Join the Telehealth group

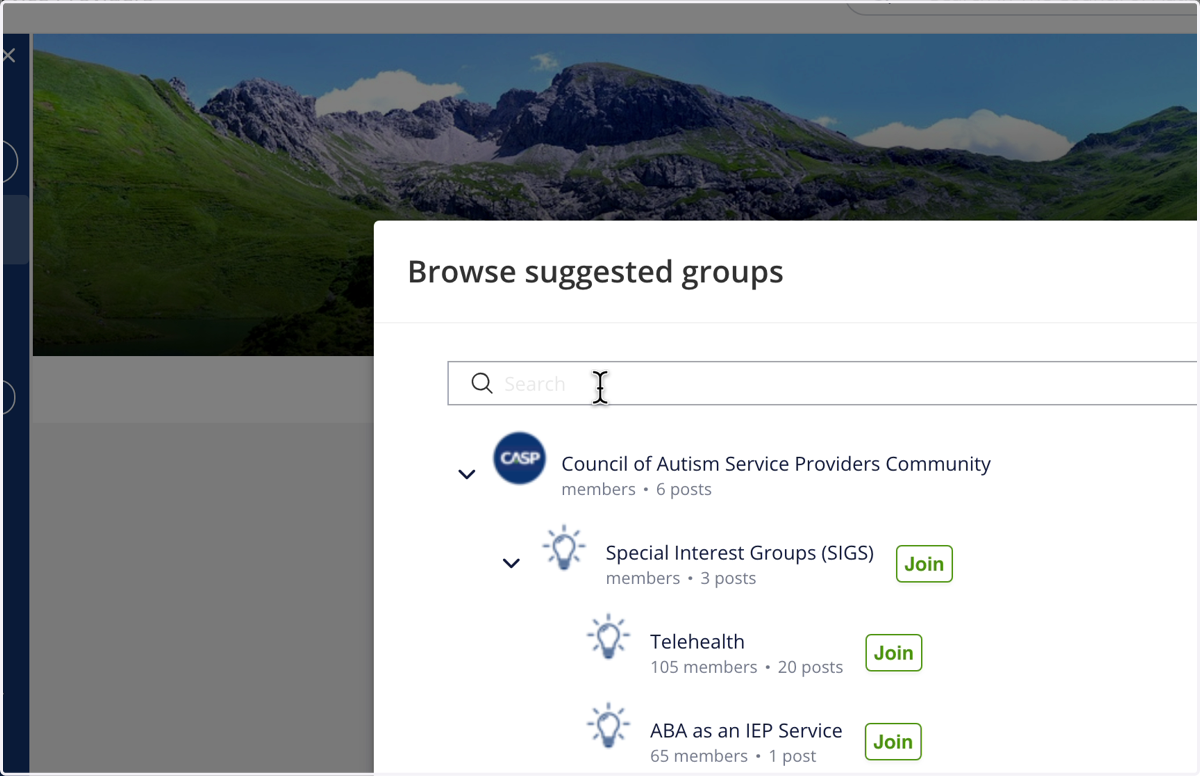click(893, 653)
